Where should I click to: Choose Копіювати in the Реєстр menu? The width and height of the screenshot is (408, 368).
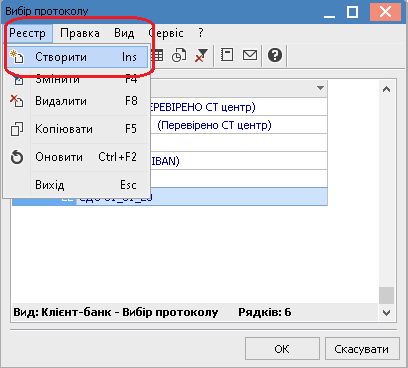coord(77,129)
